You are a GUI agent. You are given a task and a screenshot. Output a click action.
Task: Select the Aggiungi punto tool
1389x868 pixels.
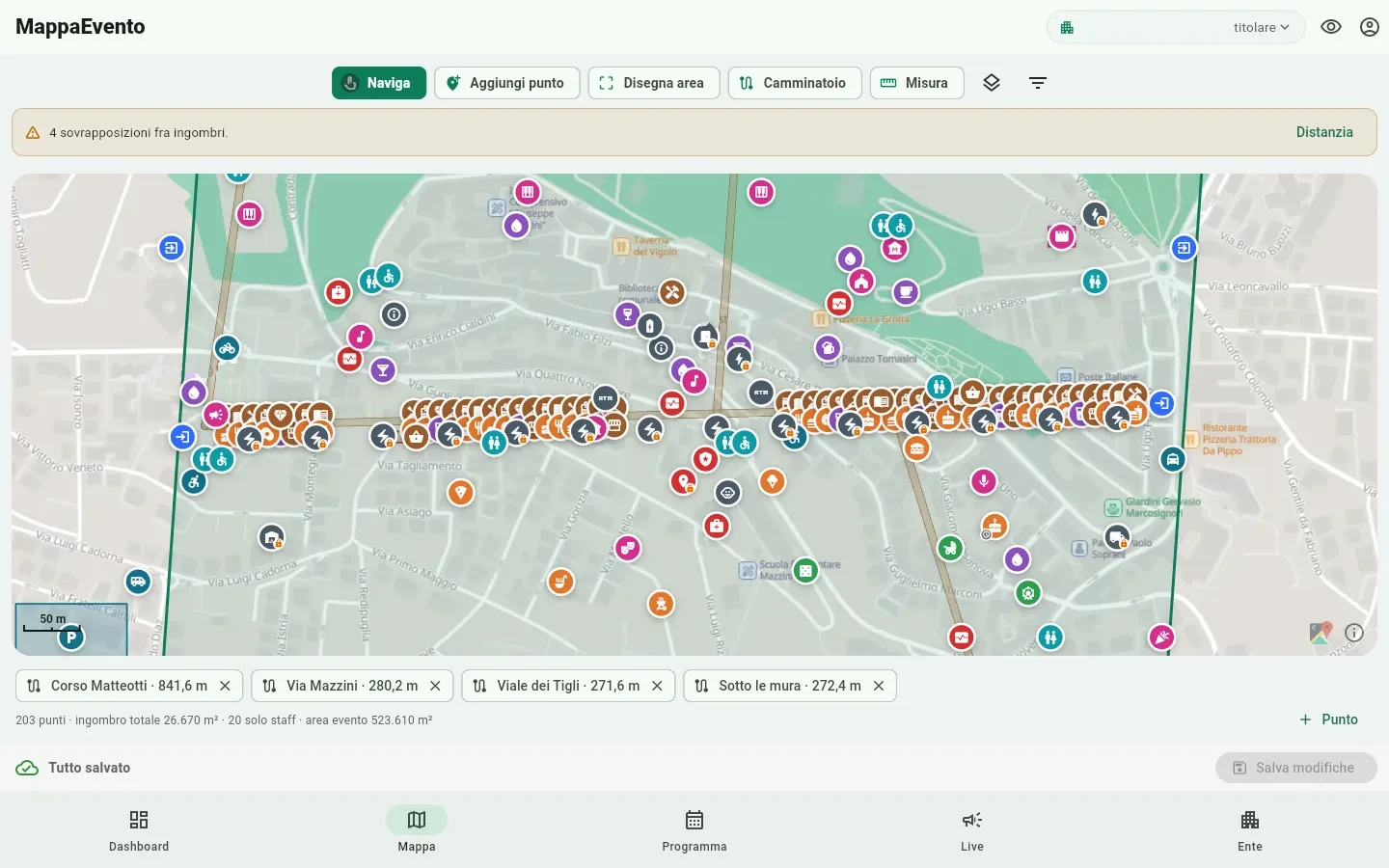pyautogui.click(x=506, y=83)
